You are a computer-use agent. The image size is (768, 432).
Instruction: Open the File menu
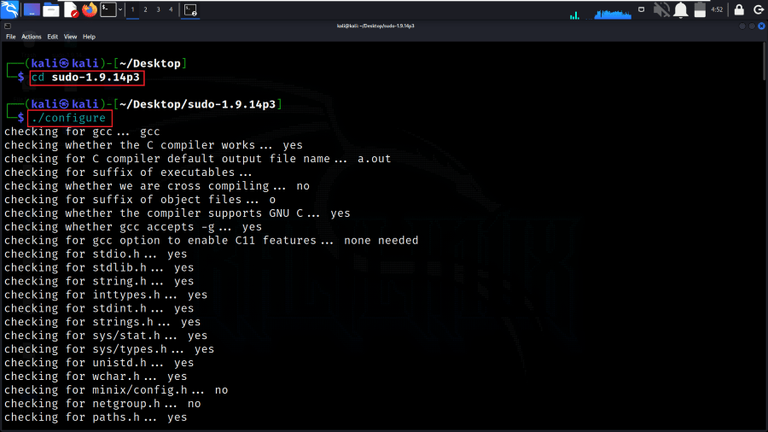click(11, 37)
